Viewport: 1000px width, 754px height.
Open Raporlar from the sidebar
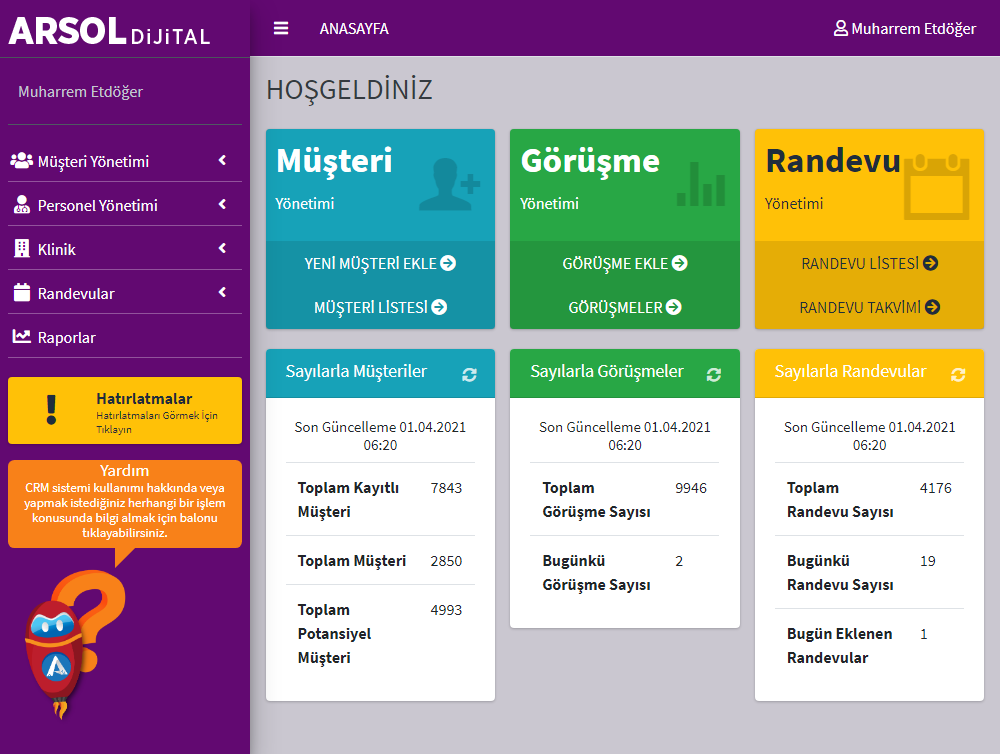[67, 337]
